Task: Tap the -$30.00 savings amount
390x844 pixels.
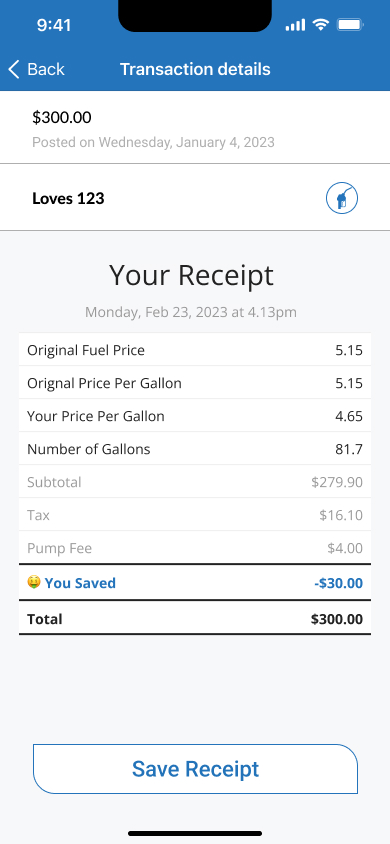Action: click(x=338, y=583)
